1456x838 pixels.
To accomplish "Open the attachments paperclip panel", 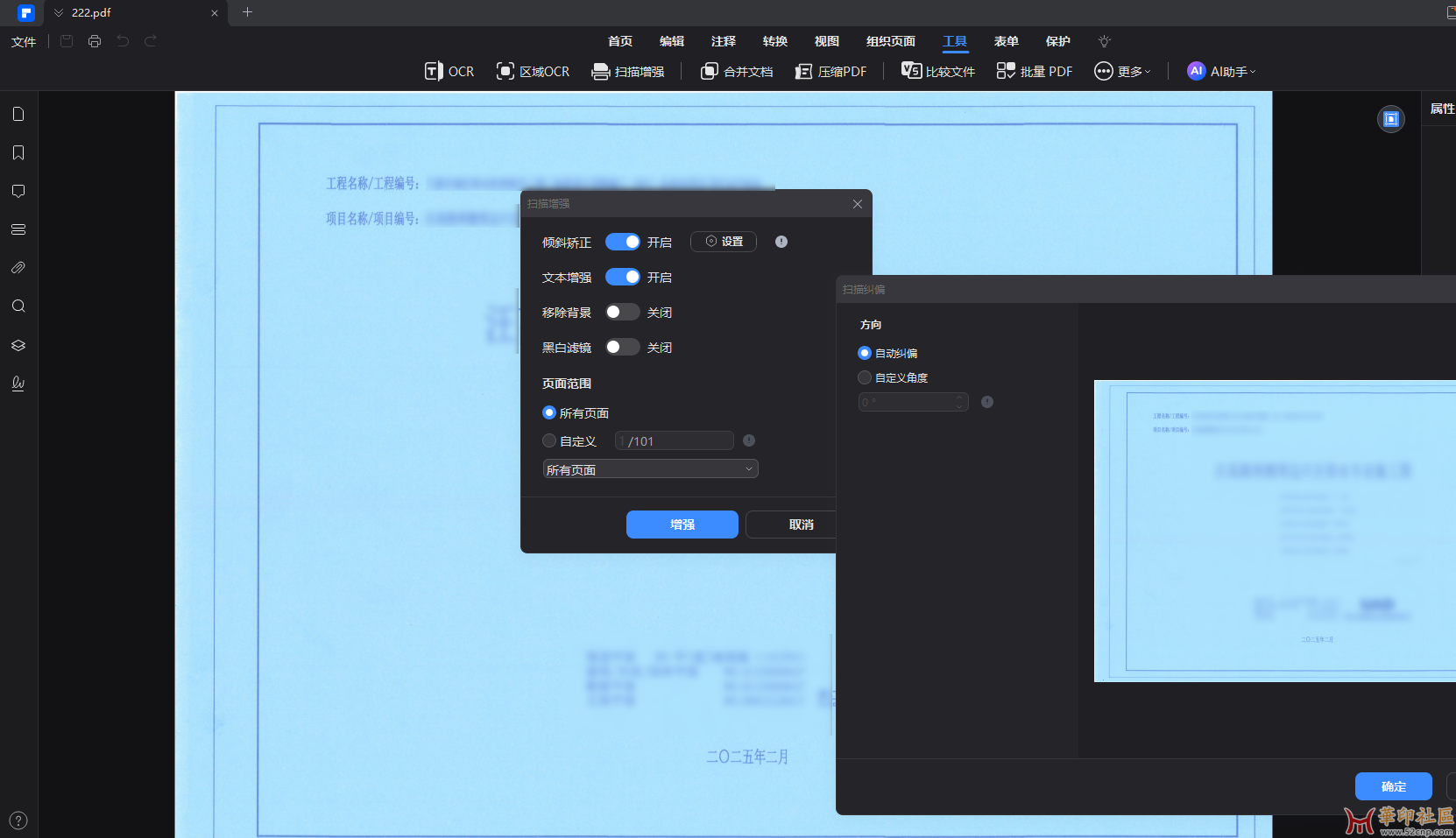I will [18, 268].
